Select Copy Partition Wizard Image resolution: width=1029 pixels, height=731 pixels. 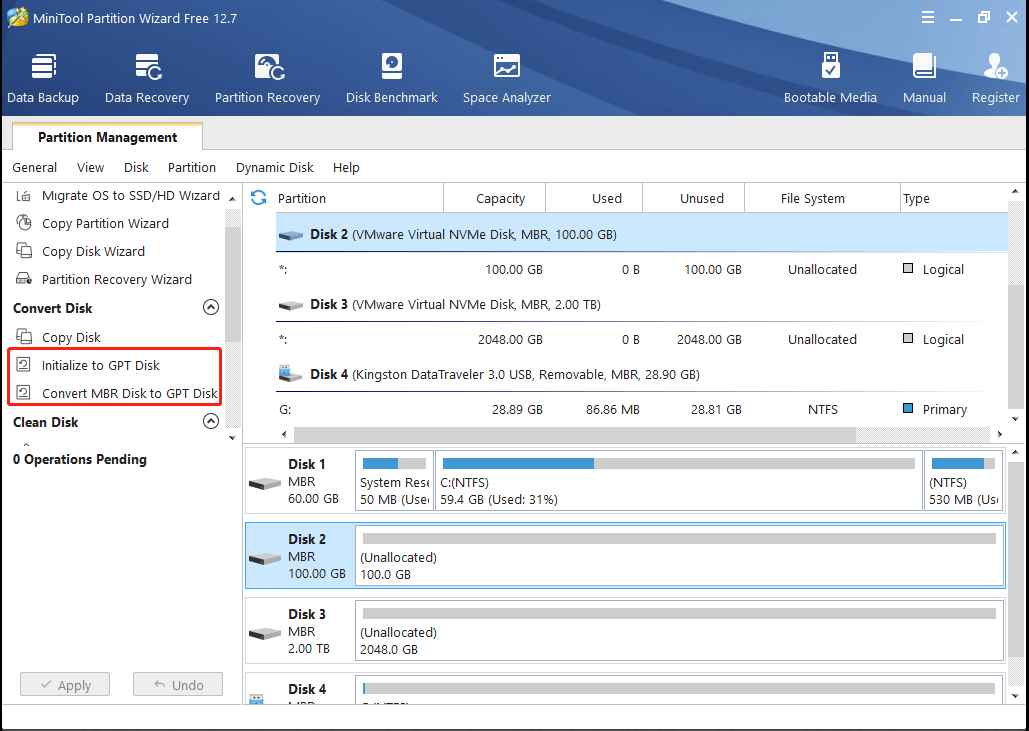[x=105, y=223]
